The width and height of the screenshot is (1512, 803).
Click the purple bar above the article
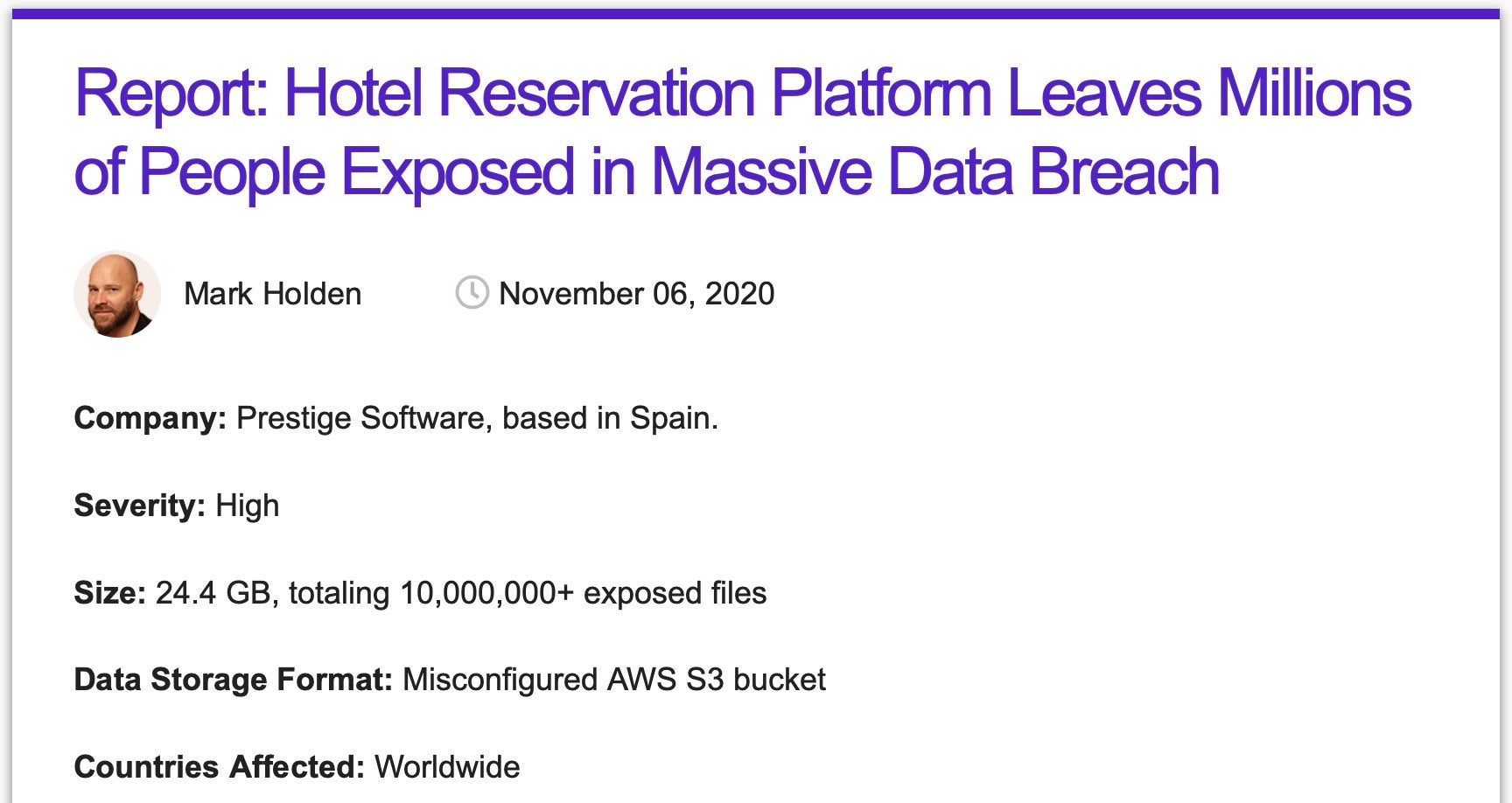(x=756, y=14)
